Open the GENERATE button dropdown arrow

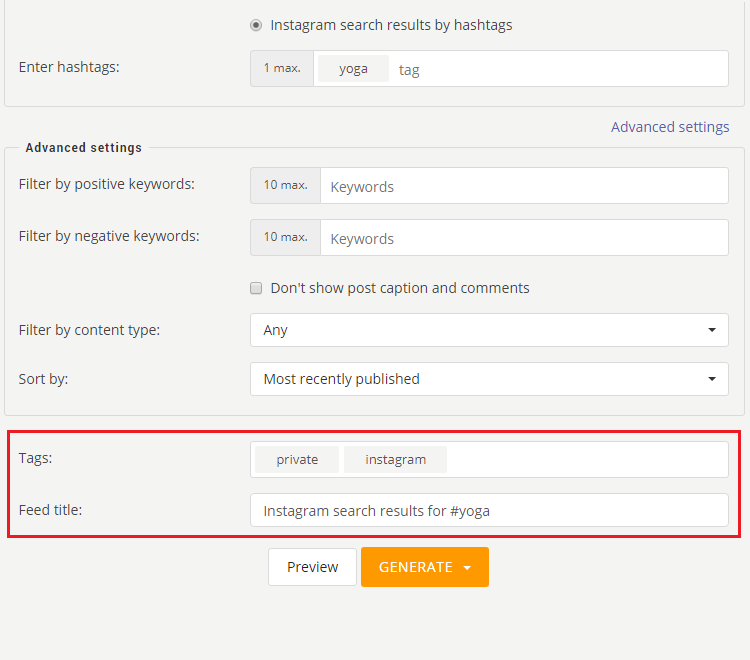coord(467,567)
